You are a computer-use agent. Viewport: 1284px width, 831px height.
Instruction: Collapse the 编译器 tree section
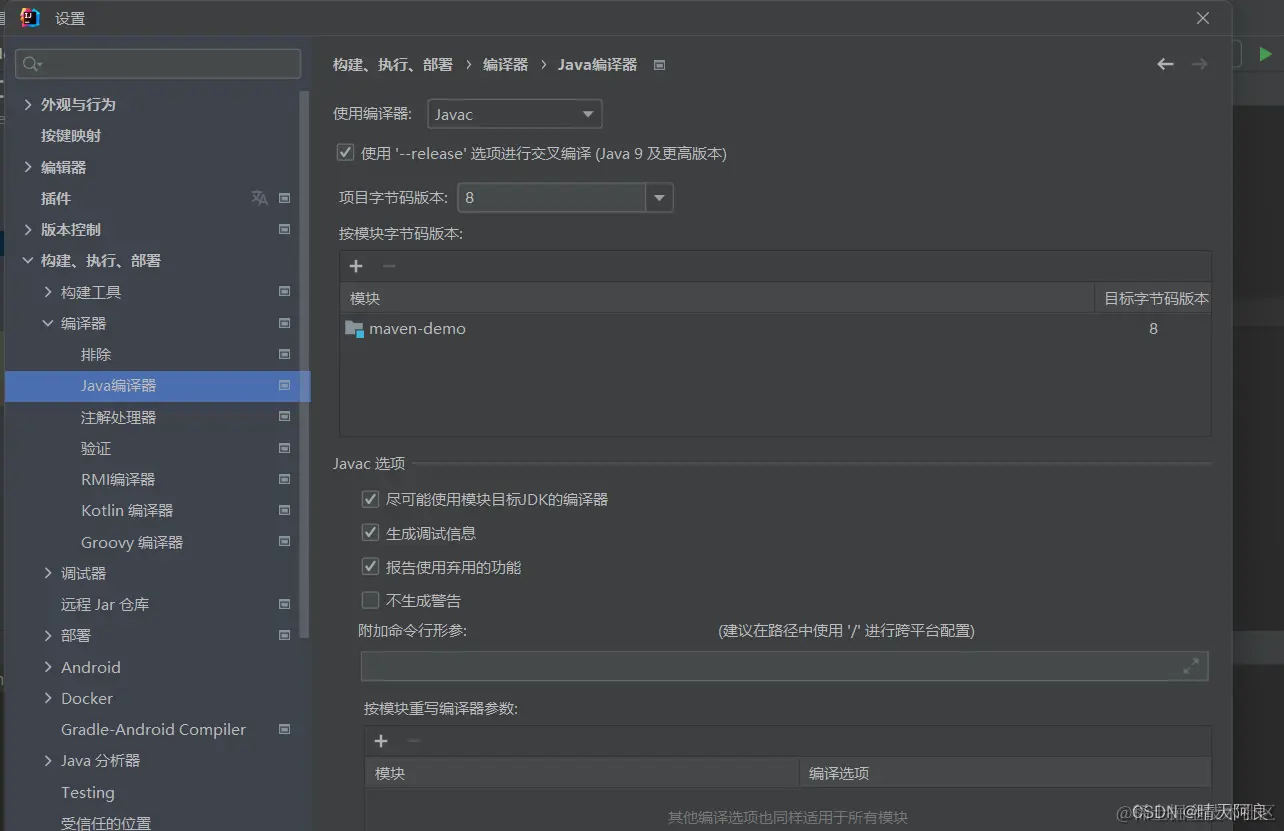[x=46, y=322]
